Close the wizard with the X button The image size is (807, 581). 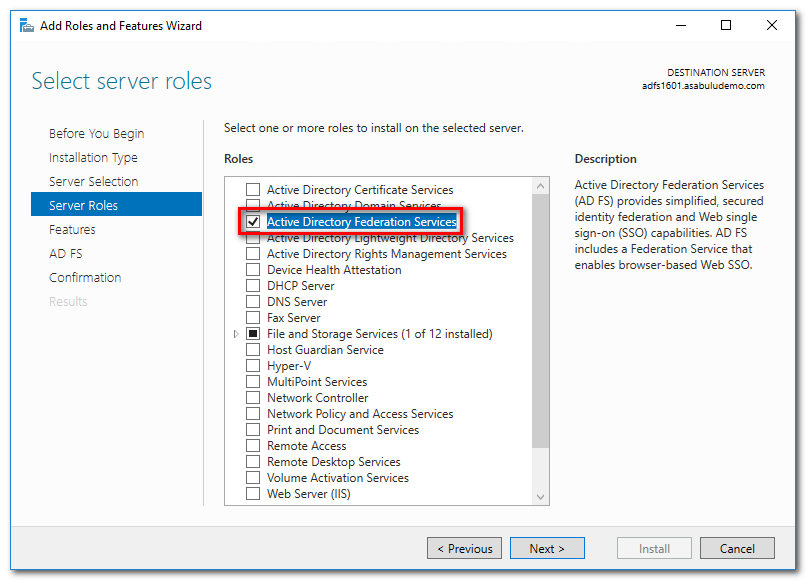[x=771, y=25]
